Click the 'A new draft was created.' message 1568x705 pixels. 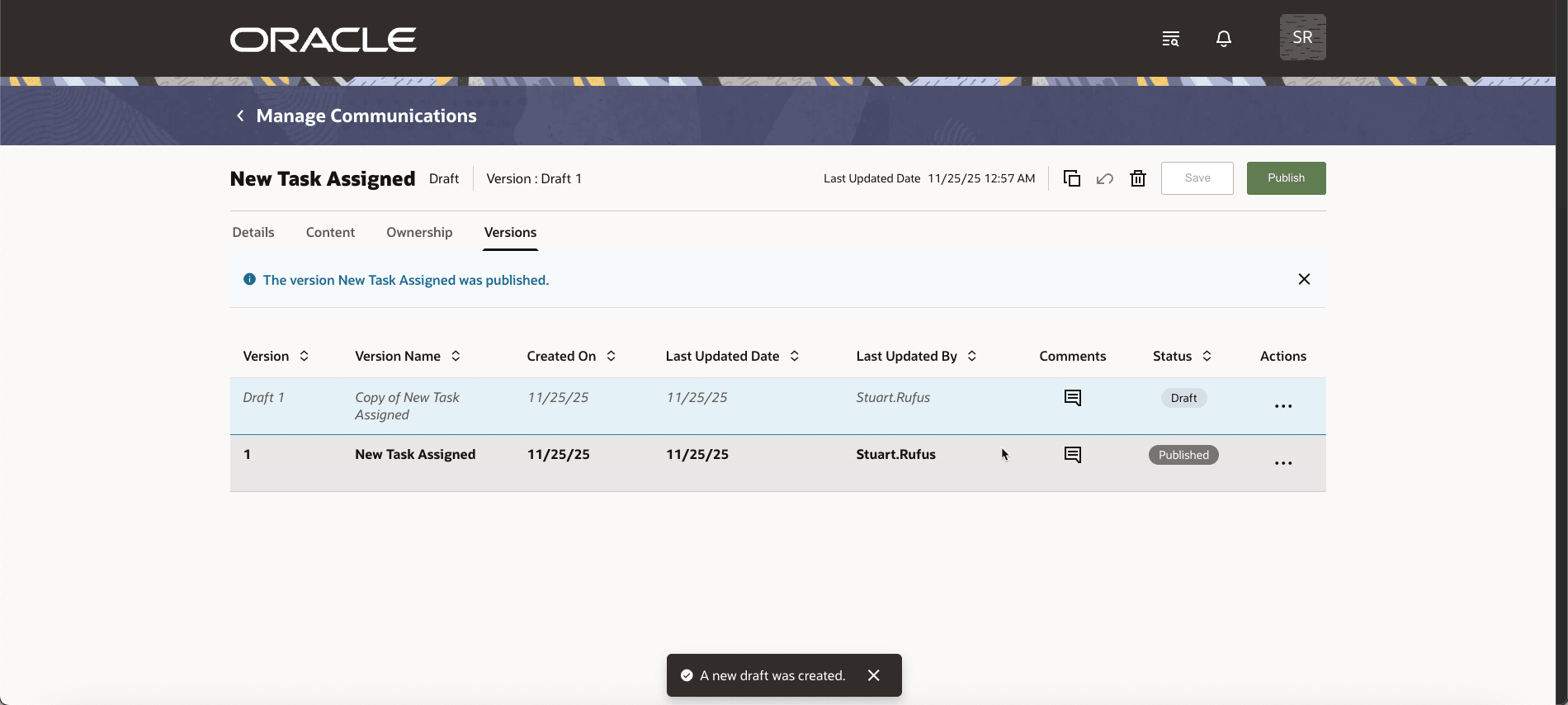click(772, 675)
